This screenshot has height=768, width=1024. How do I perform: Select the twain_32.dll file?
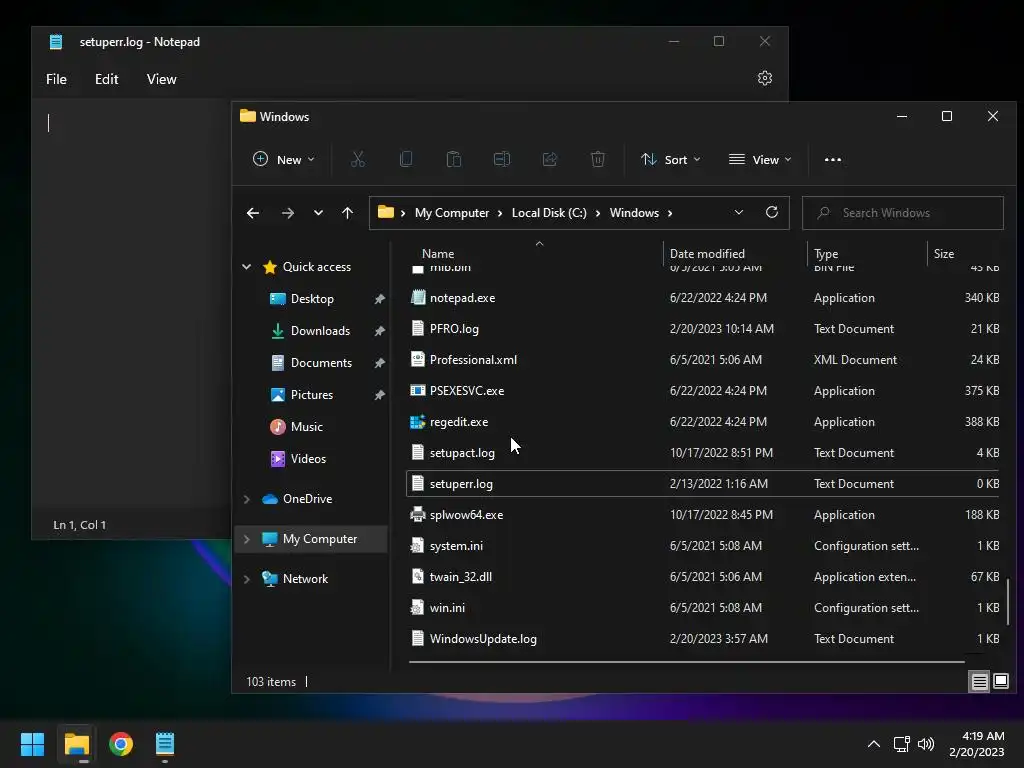461,577
